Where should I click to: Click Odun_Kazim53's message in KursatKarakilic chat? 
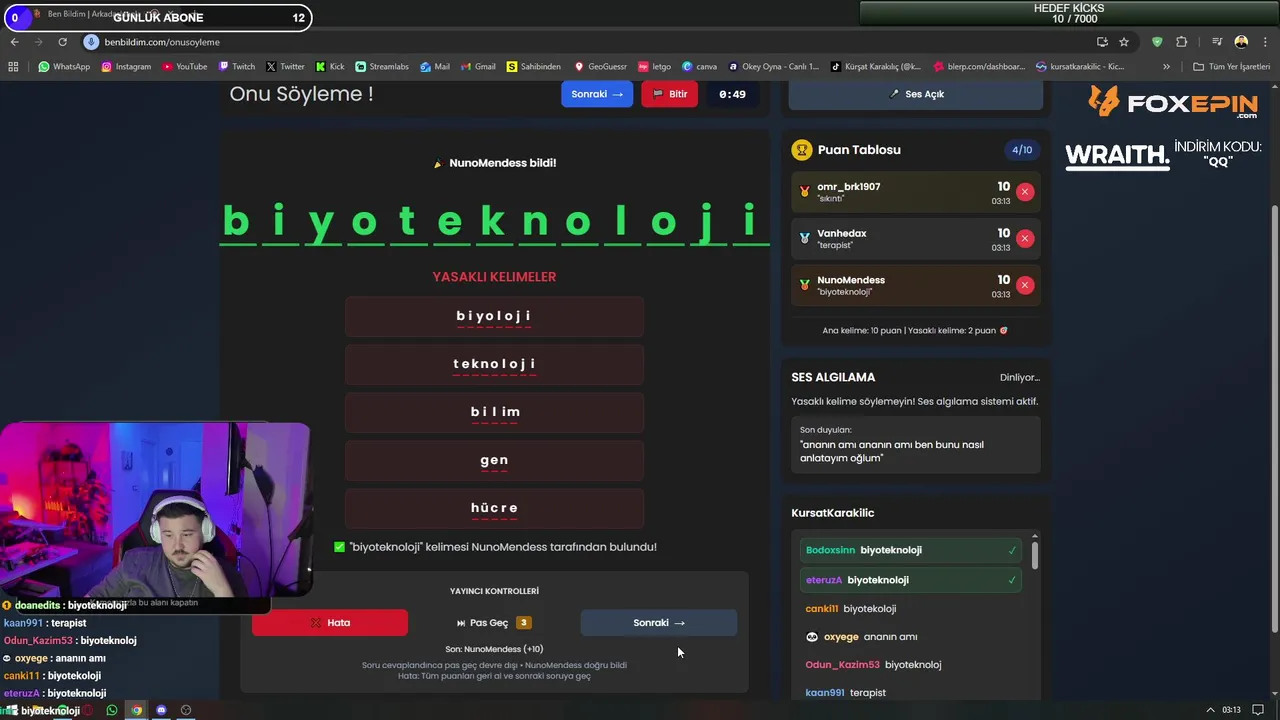pyautogui.click(x=873, y=665)
